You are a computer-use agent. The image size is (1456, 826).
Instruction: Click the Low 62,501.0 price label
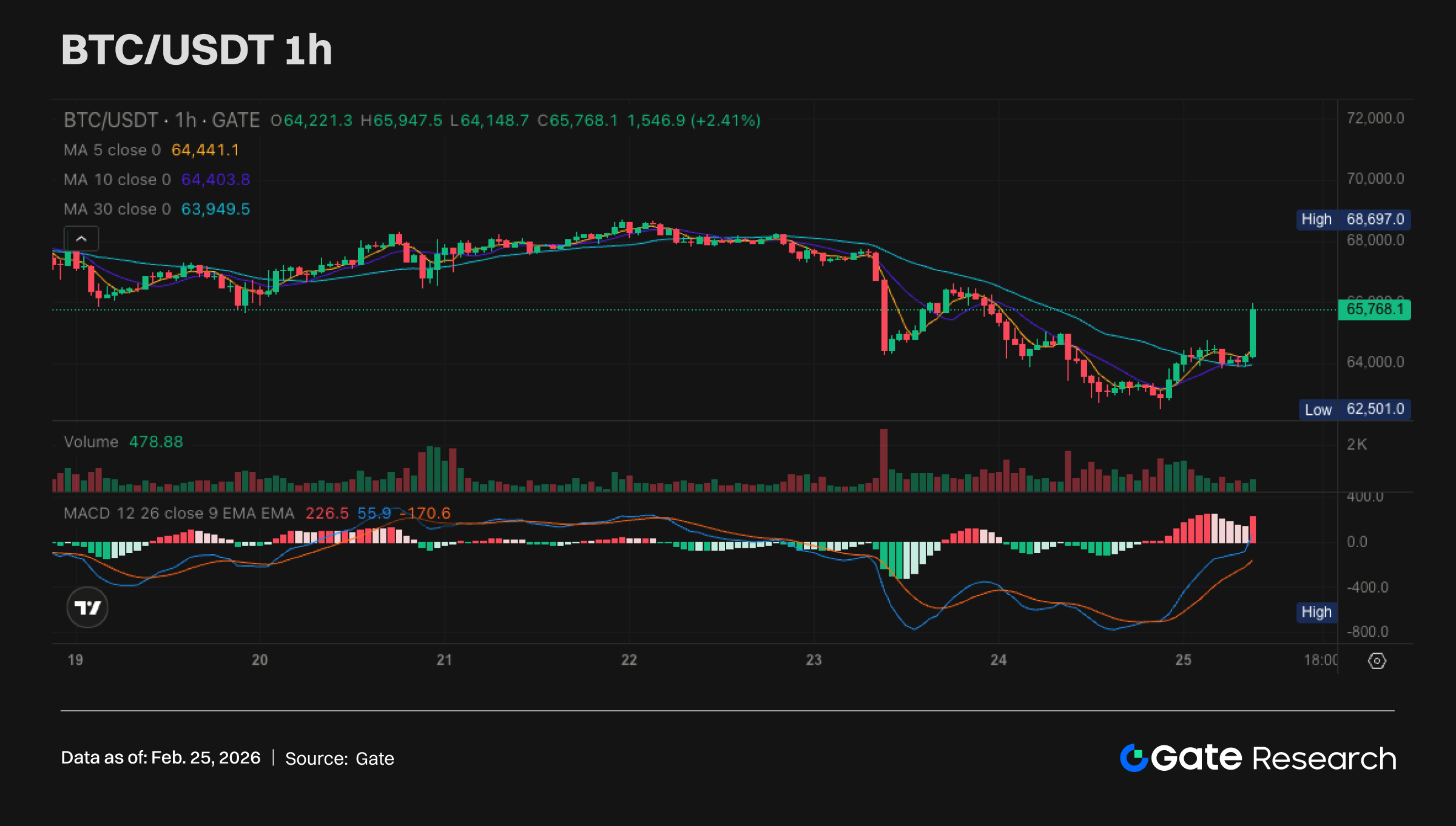(x=1354, y=409)
